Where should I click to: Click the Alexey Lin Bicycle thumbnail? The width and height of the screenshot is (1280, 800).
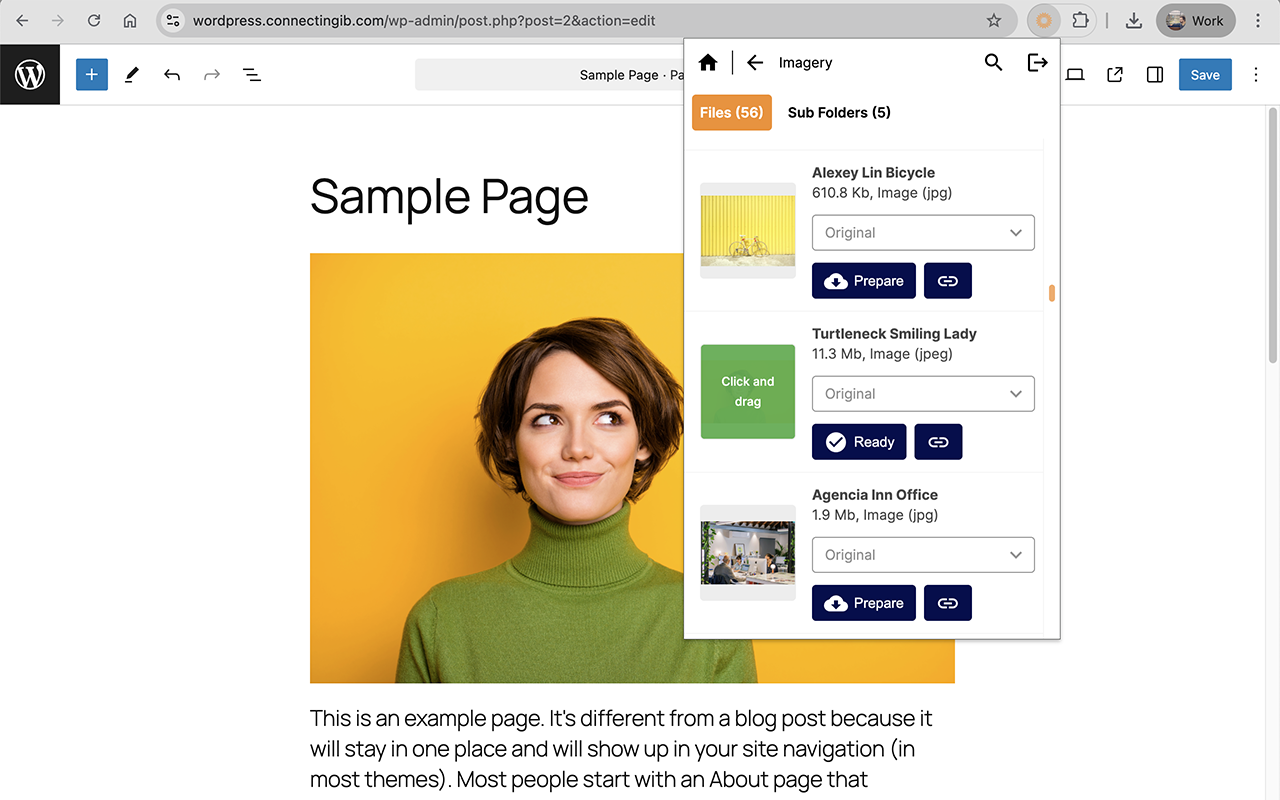[748, 231]
